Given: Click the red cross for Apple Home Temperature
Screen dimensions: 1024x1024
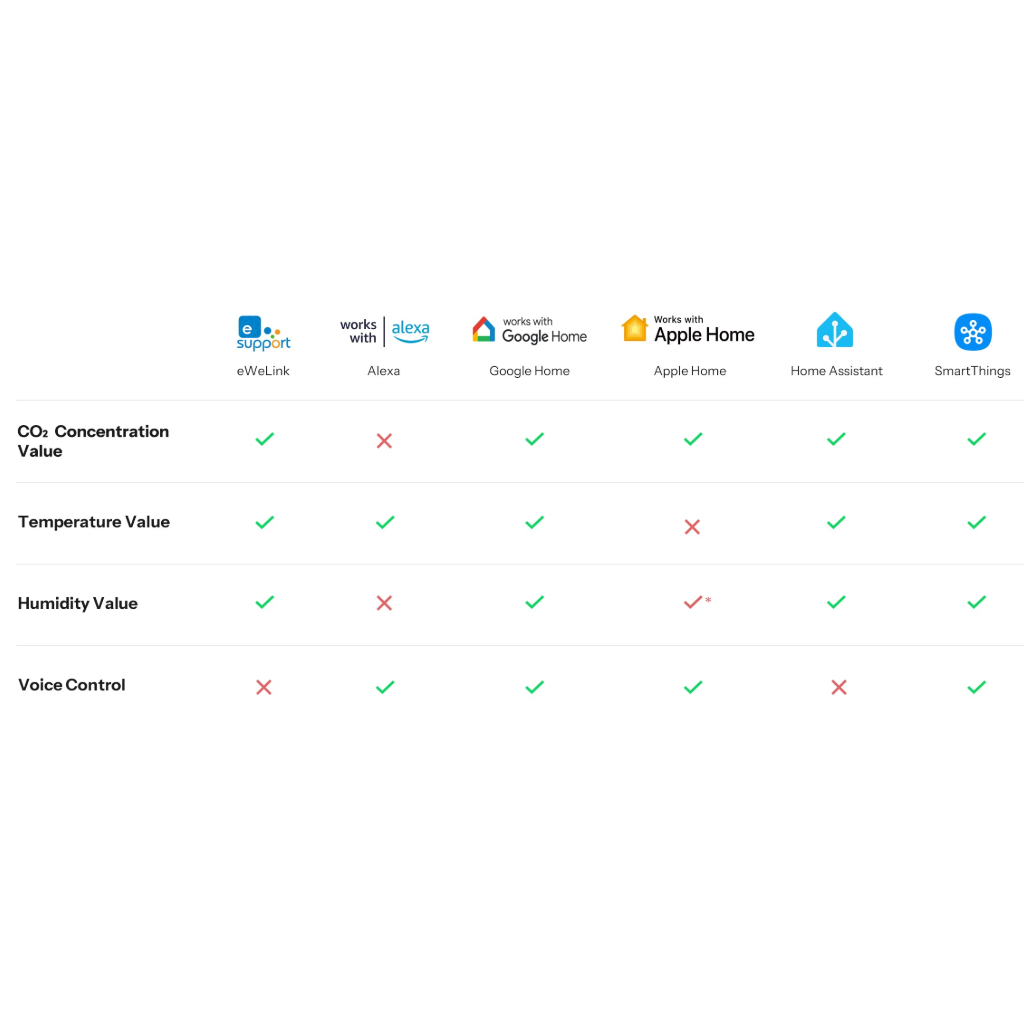Looking at the screenshot, I should 692,526.
